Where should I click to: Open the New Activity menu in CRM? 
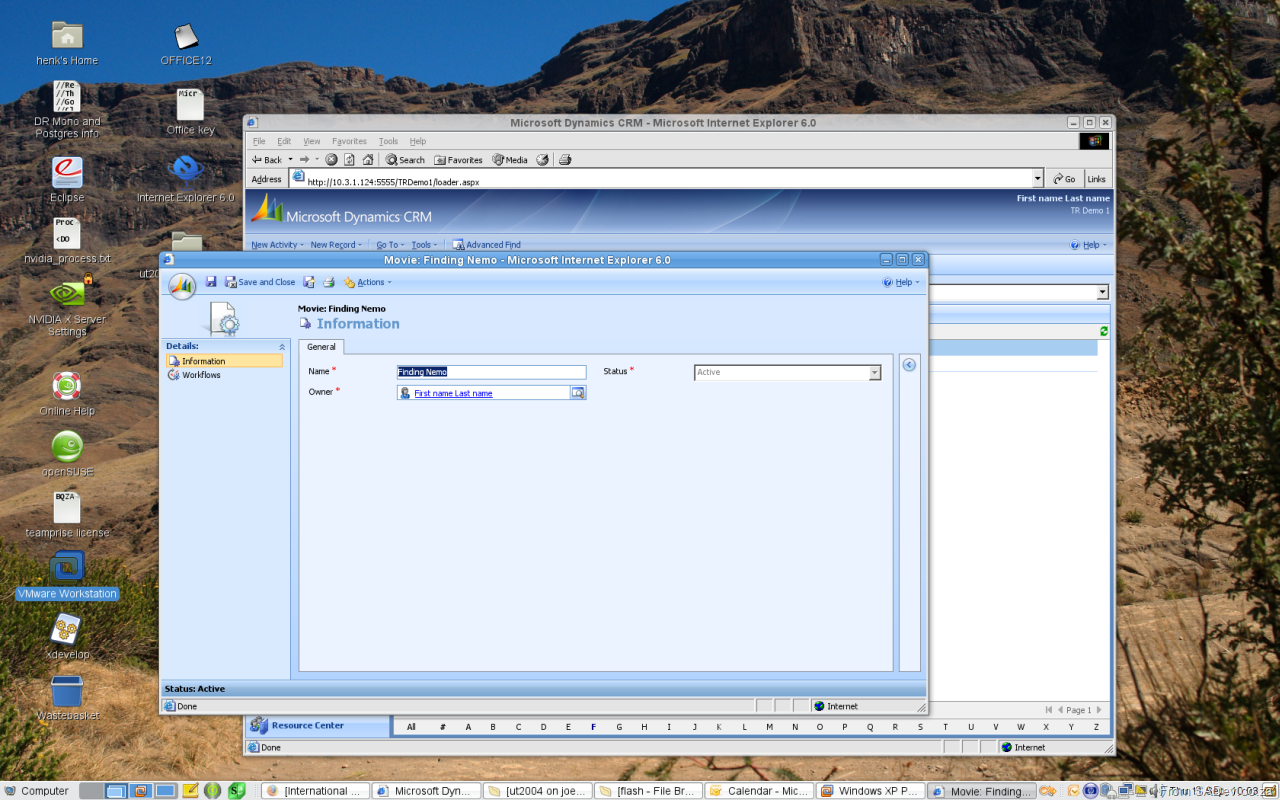[x=277, y=245]
